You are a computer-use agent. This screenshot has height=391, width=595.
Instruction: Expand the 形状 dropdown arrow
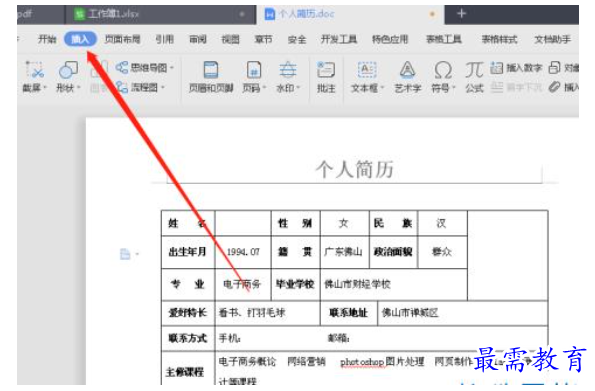tap(79, 88)
